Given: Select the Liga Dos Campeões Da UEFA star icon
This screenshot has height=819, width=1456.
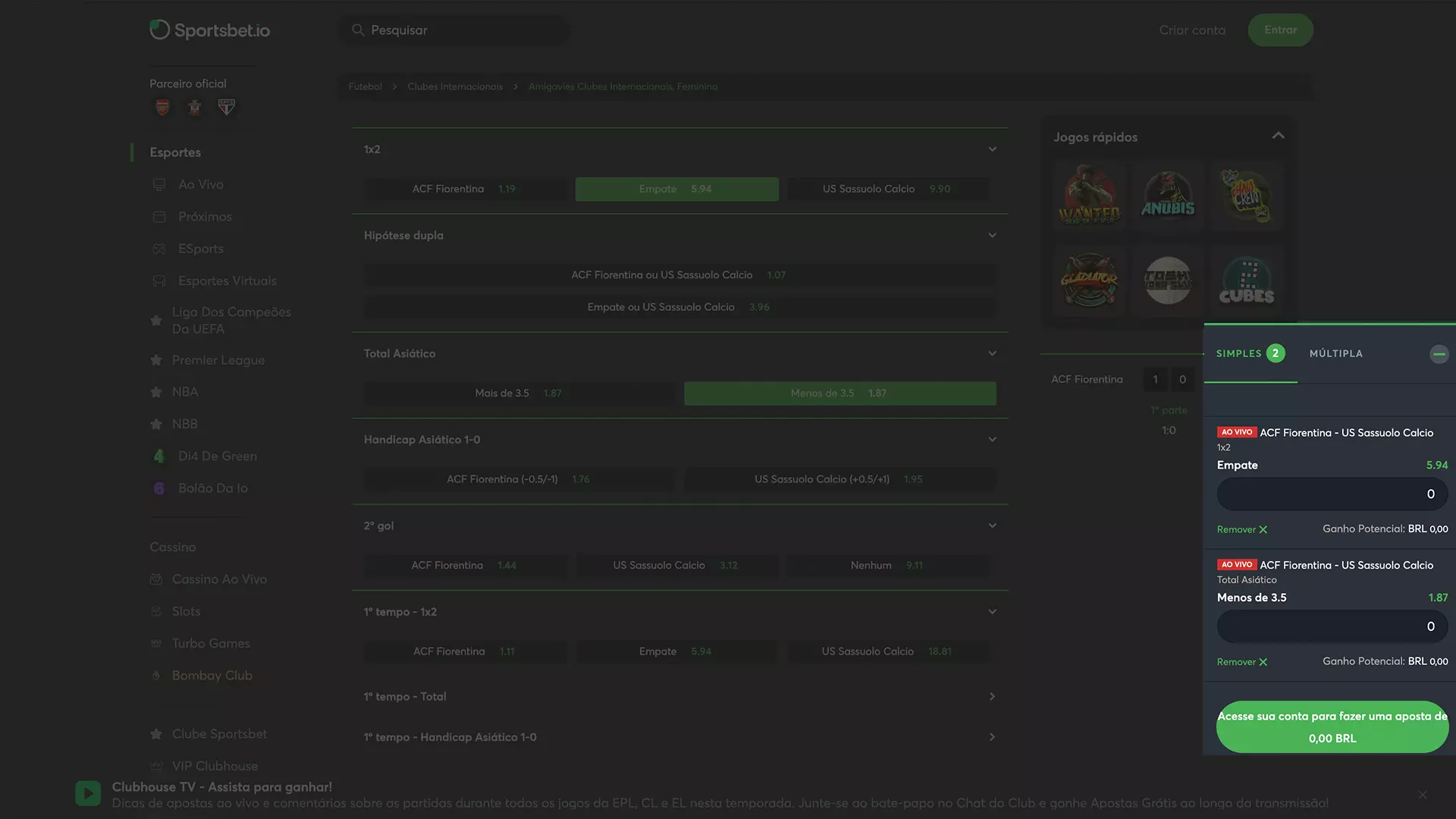Looking at the screenshot, I should tap(154, 320).
